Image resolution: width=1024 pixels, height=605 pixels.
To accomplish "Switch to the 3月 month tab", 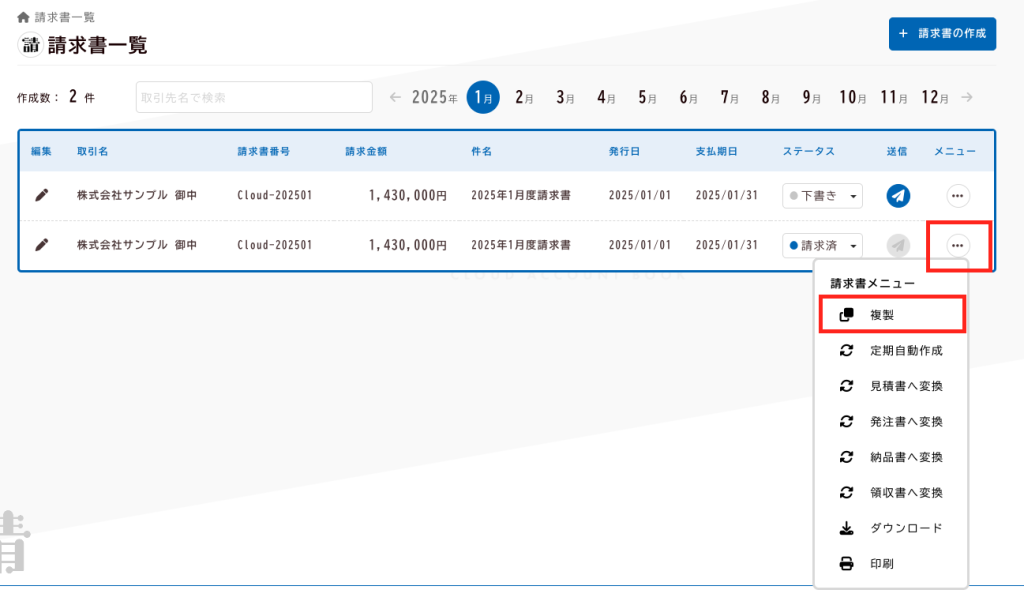I will [x=565, y=97].
